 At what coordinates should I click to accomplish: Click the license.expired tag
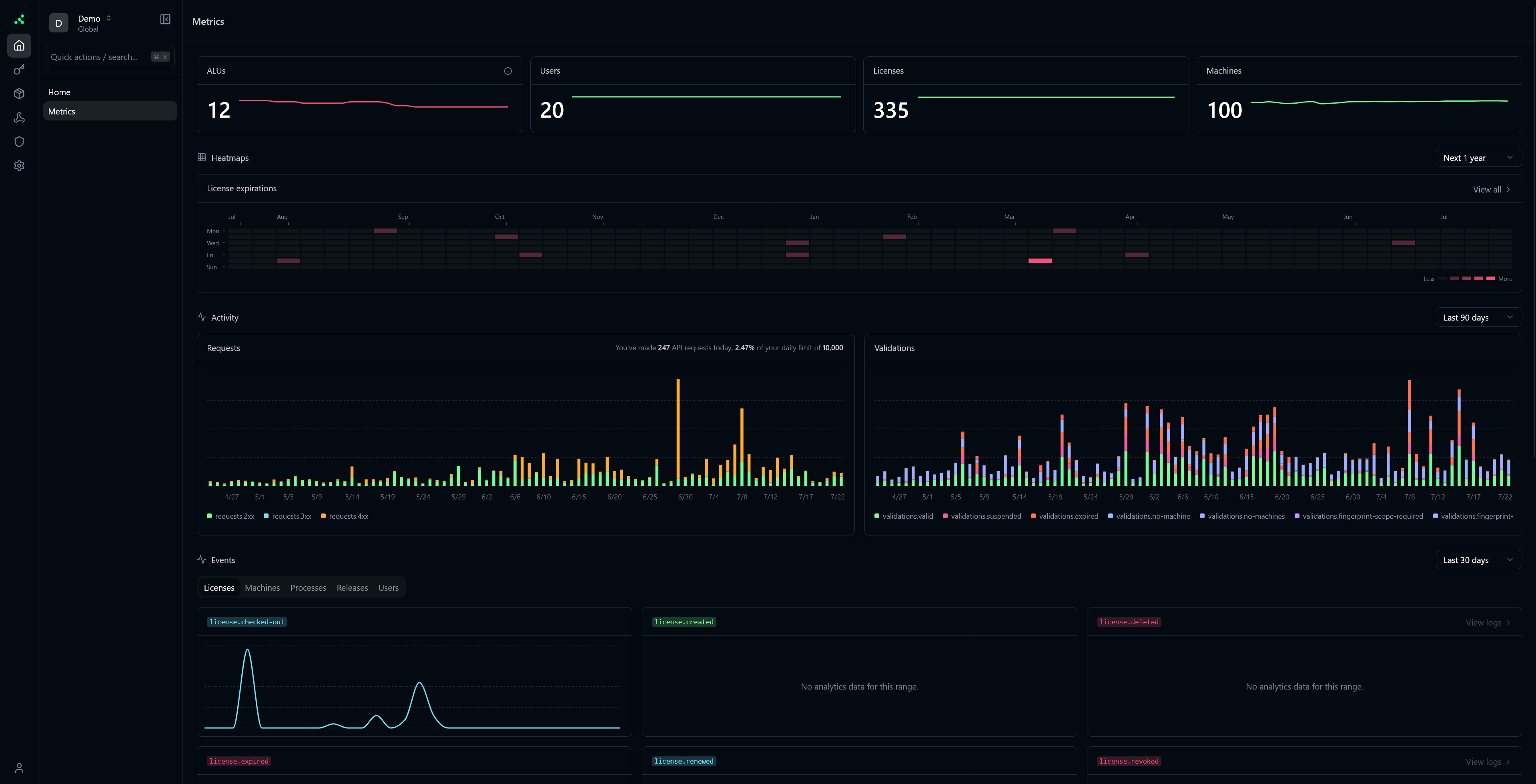click(x=239, y=761)
